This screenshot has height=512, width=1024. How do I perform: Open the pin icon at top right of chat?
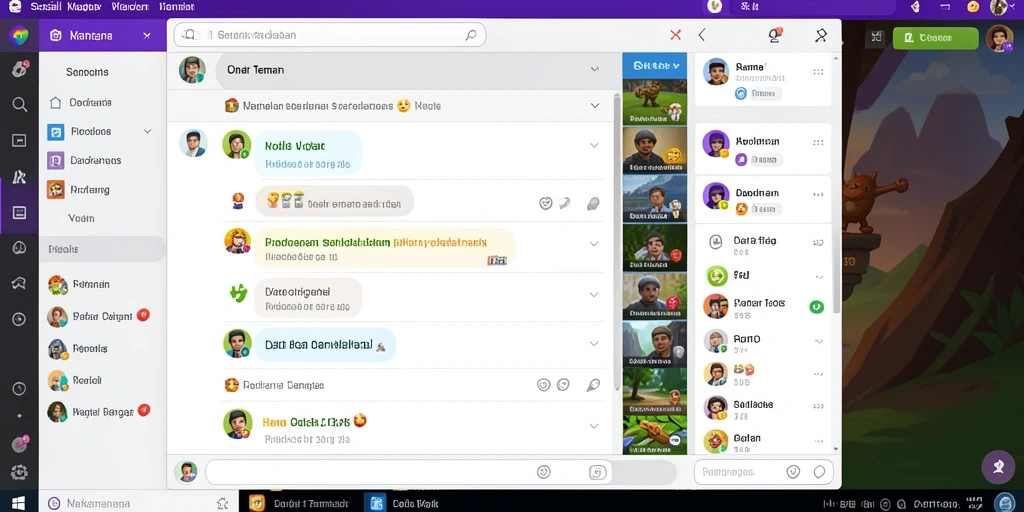(x=821, y=36)
